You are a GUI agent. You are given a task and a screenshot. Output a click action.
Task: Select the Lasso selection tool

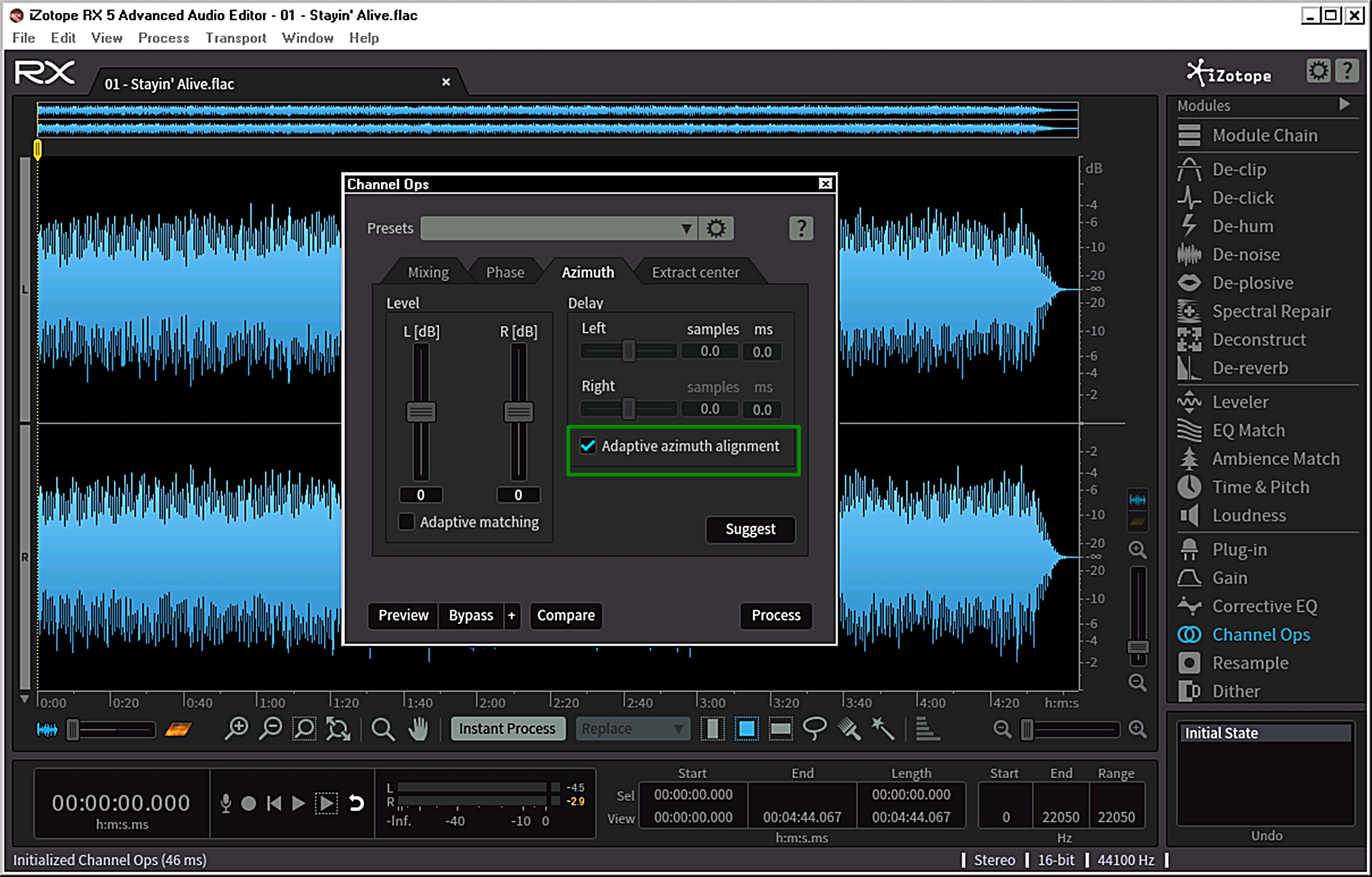click(815, 729)
